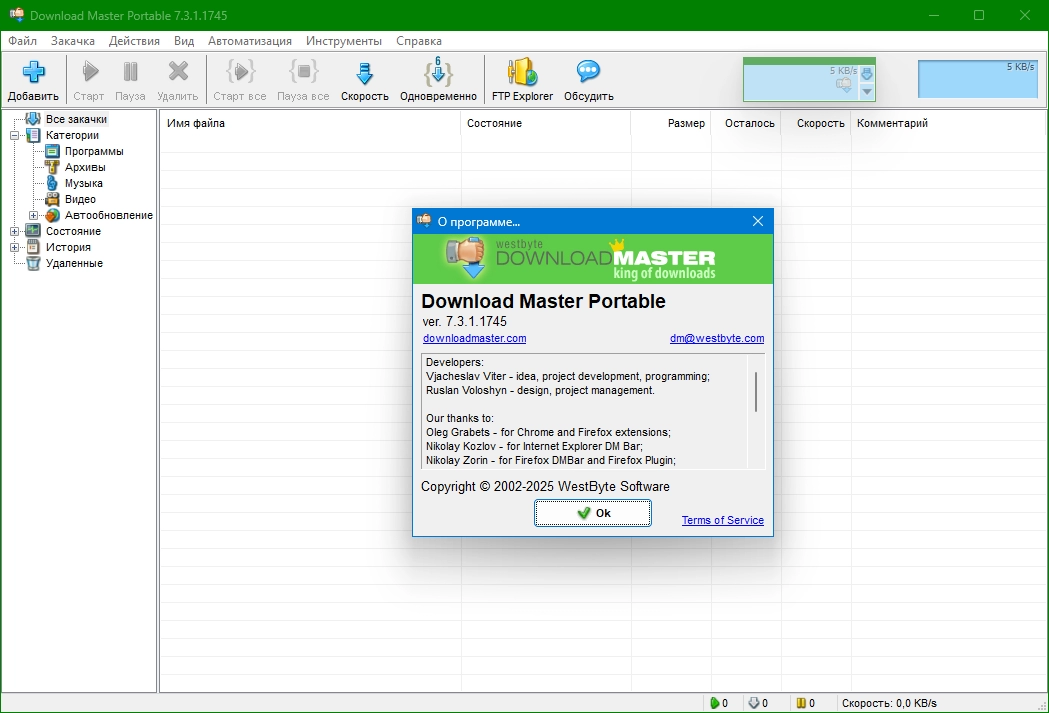The image size is (1049, 713).
Task: Close the О программе dialog
Action: click(758, 221)
